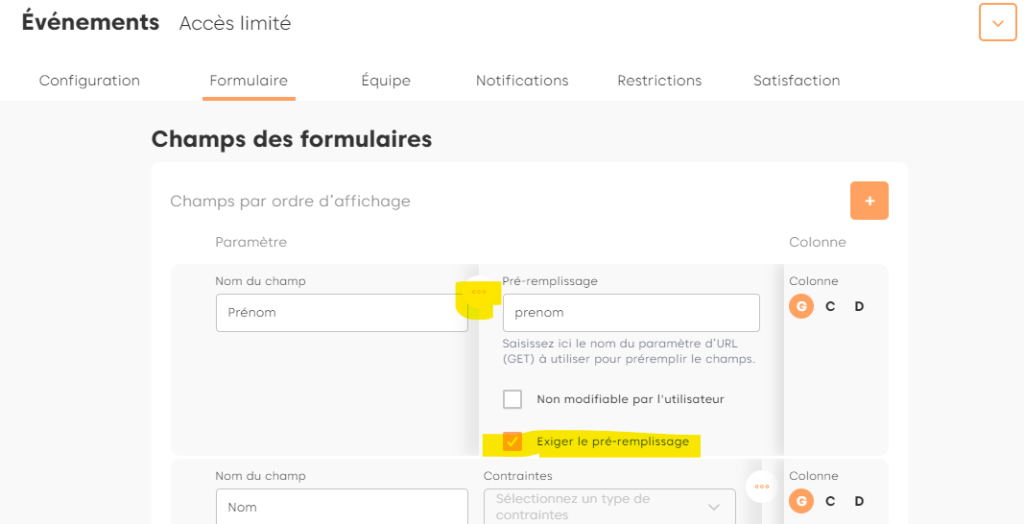Click the Pré-remplissage input containing 'prenom'
Screen dimensions: 1024x524
(631, 313)
